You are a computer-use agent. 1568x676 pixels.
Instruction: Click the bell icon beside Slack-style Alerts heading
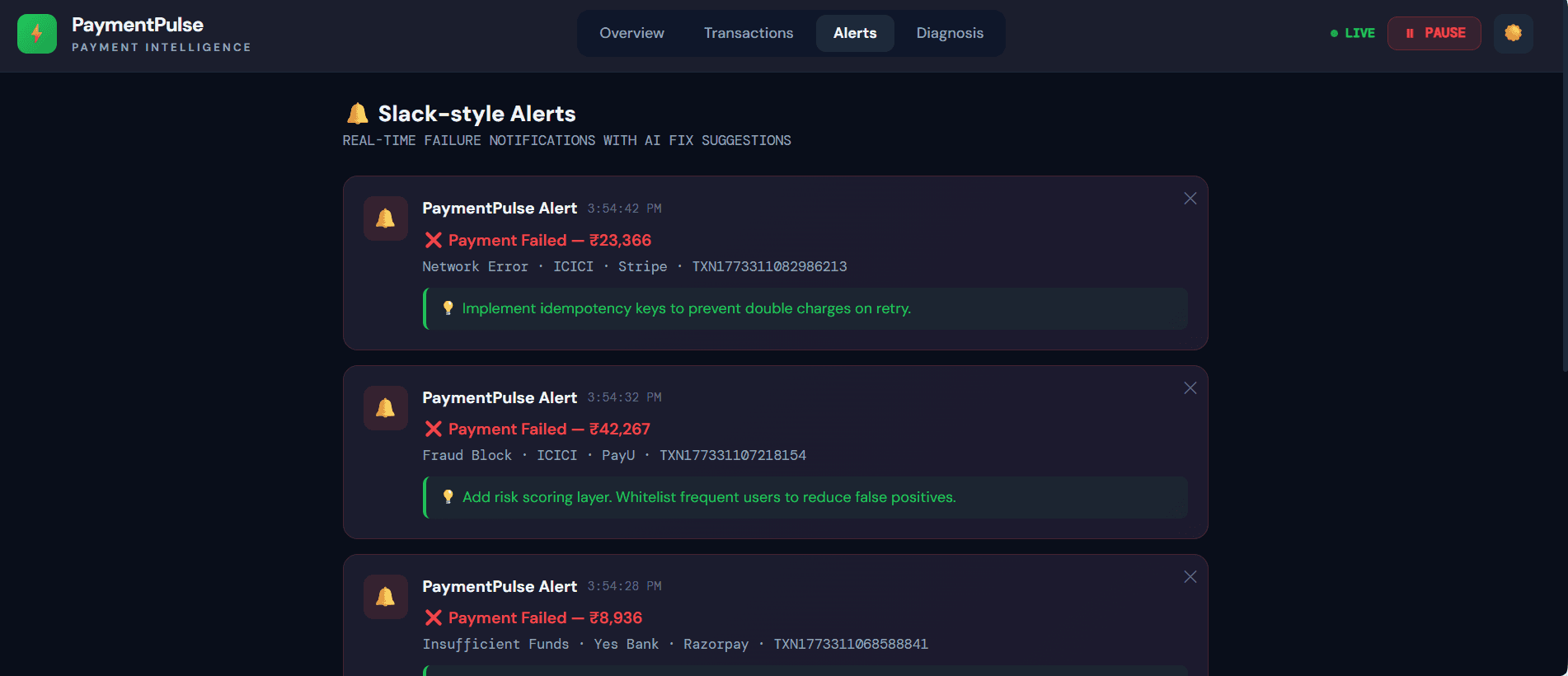[x=357, y=113]
